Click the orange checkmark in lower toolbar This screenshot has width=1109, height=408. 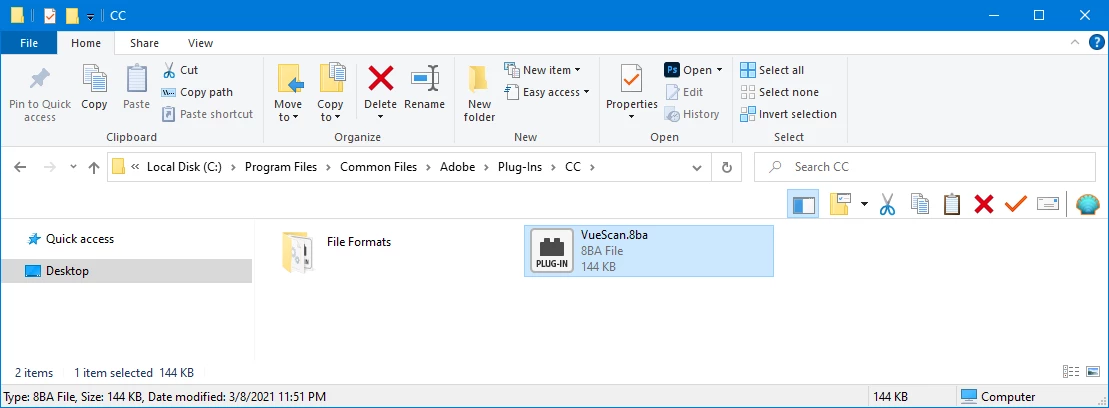tap(1016, 204)
